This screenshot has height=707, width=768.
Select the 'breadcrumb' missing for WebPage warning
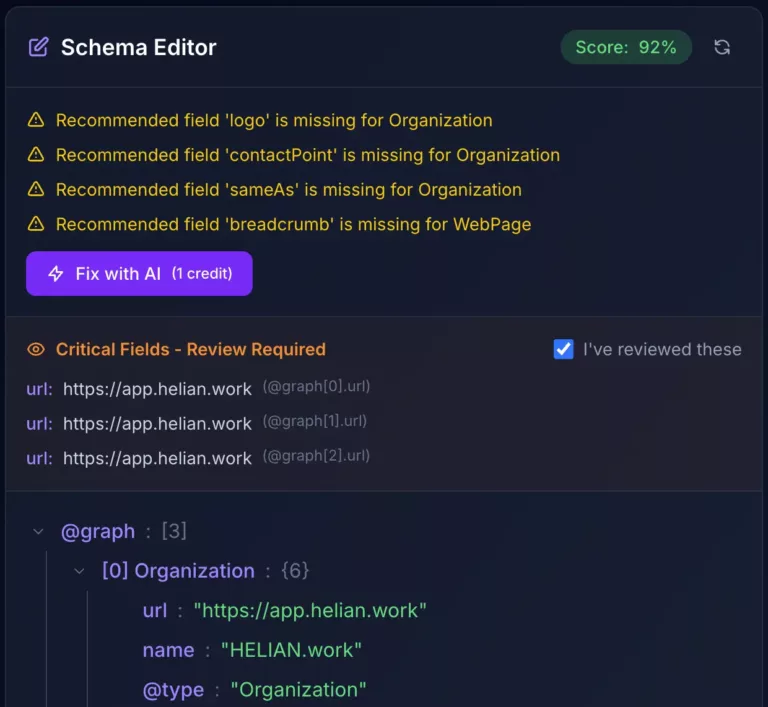[293, 224]
